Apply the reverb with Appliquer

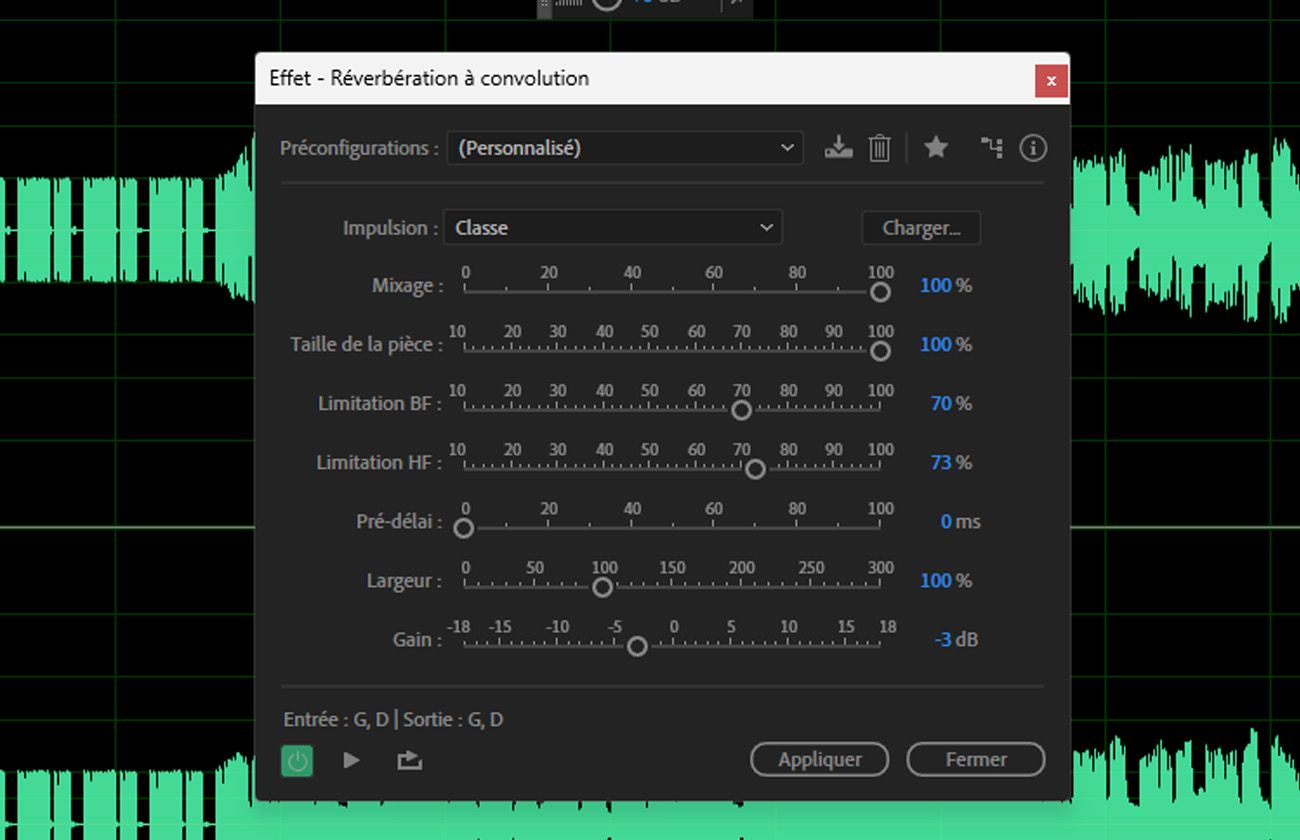tap(819, 759)
